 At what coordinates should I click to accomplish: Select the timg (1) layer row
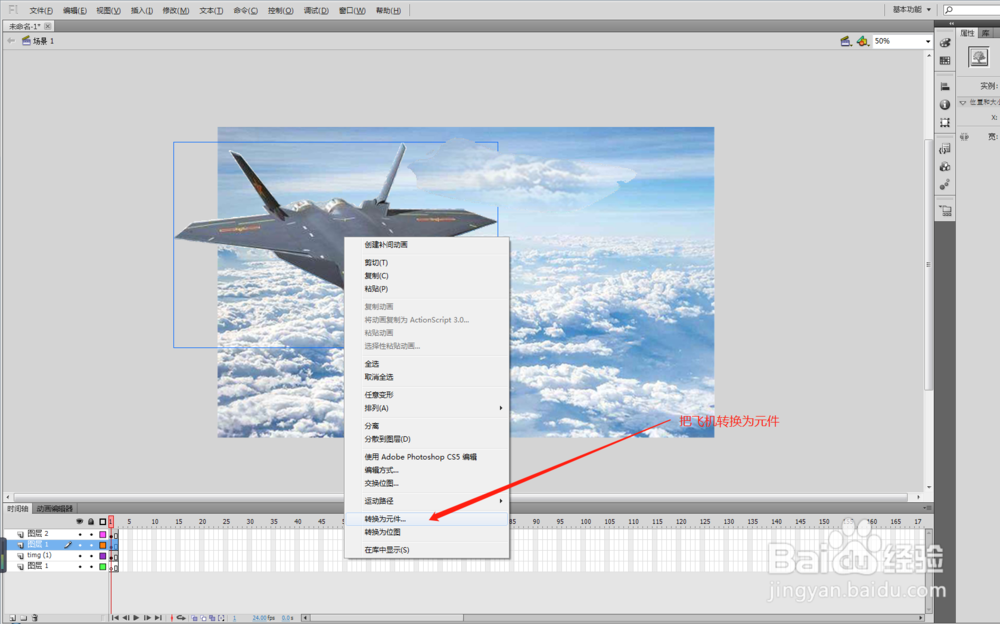[x=57, y=556]
